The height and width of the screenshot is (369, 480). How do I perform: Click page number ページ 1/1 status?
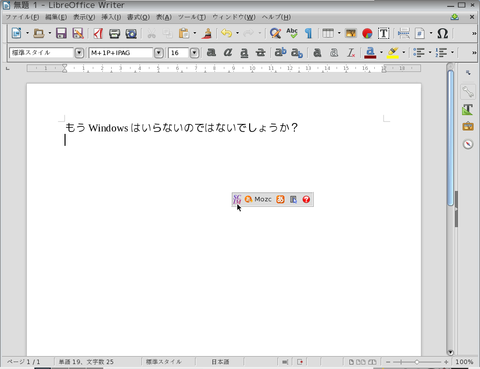23,362
